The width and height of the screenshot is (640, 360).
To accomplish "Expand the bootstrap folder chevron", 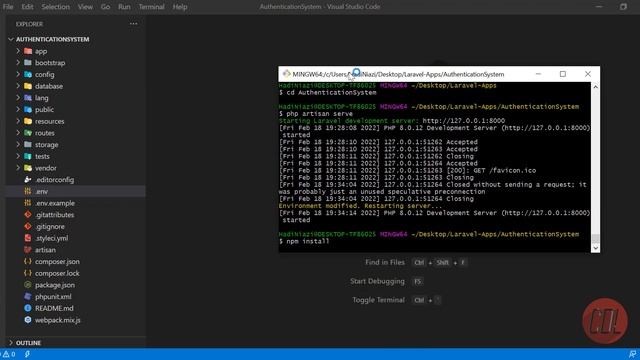I will [18, 62].
